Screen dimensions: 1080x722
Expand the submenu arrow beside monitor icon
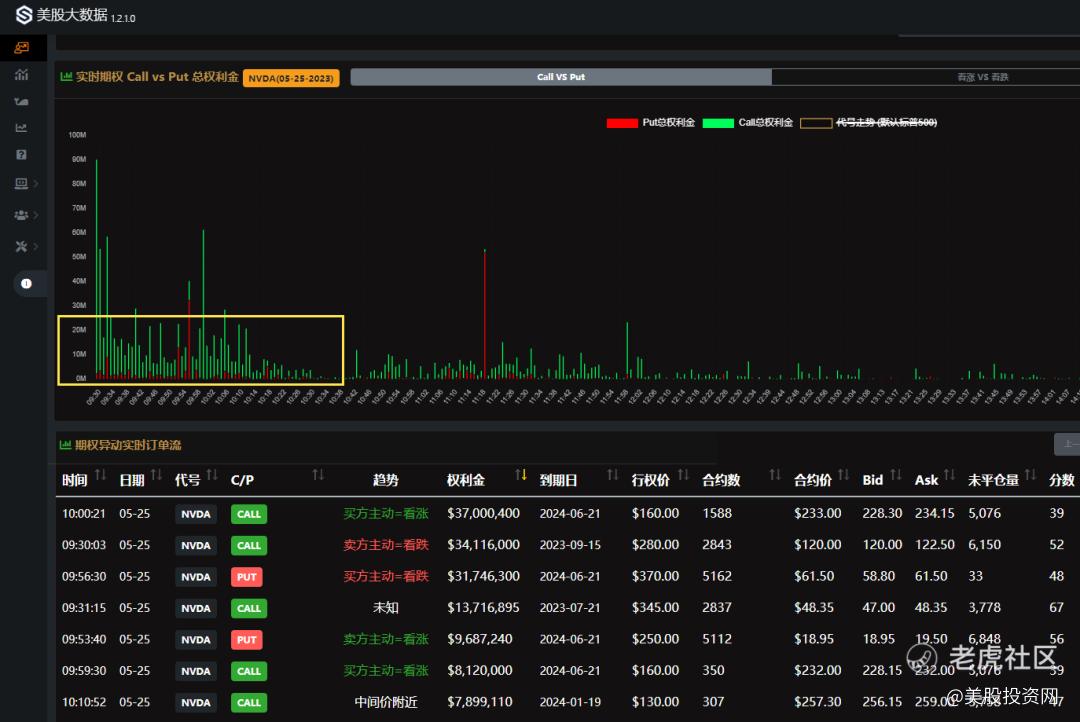pos(36,184)
